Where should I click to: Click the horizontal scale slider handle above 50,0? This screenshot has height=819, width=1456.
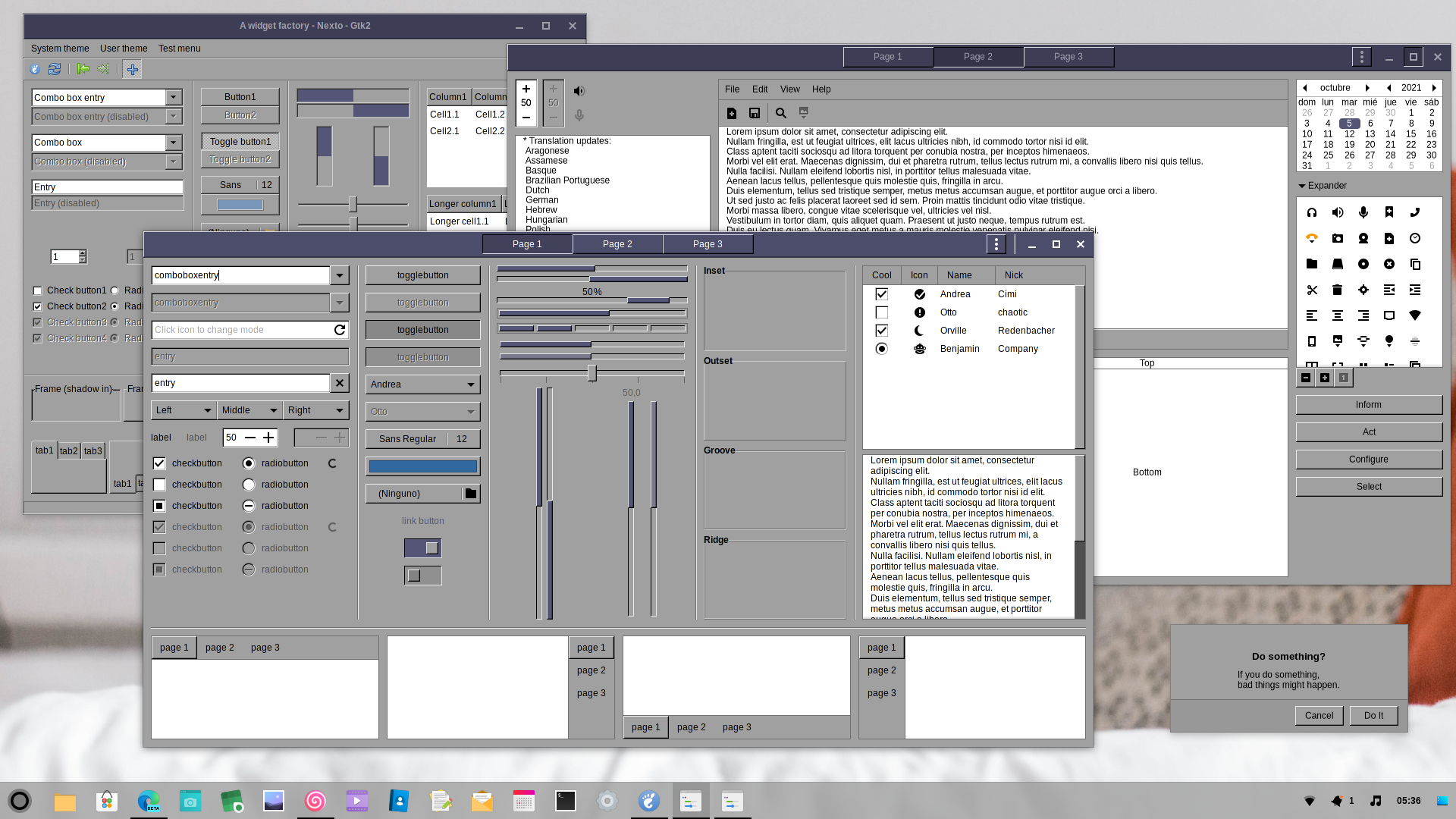(x=591, y=373)
